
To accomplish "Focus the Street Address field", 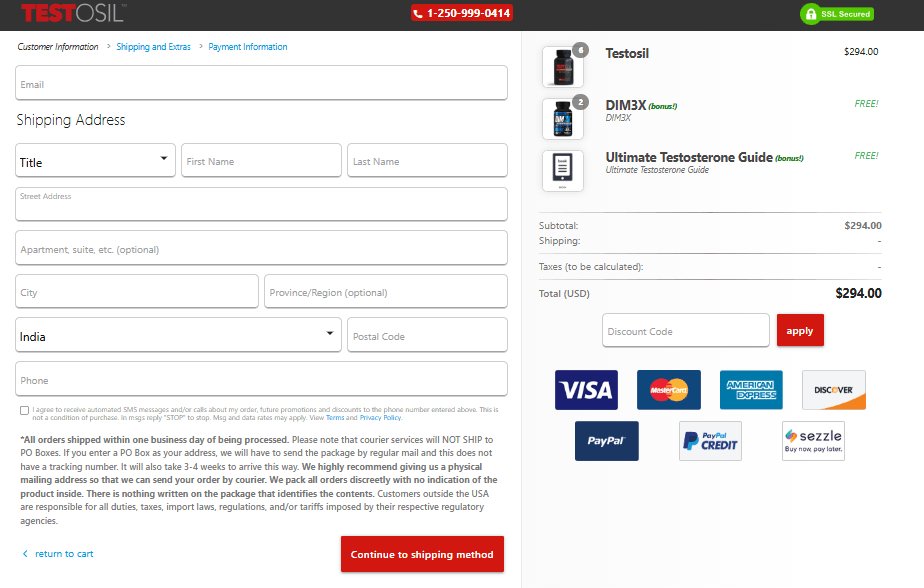I will coord(261,204).
